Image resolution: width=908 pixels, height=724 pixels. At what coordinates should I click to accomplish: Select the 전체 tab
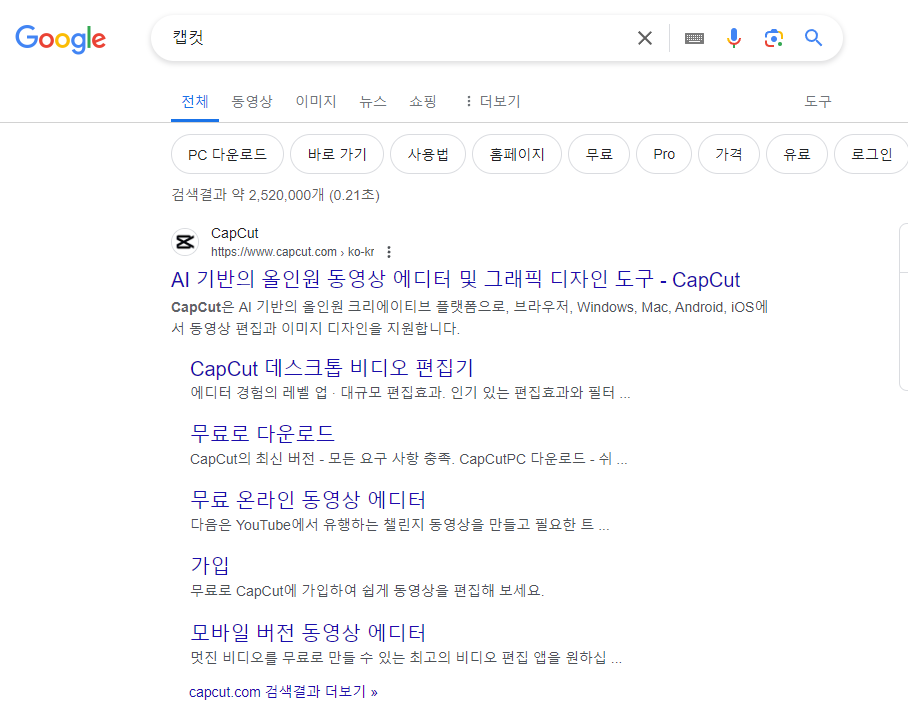point(195,101)
